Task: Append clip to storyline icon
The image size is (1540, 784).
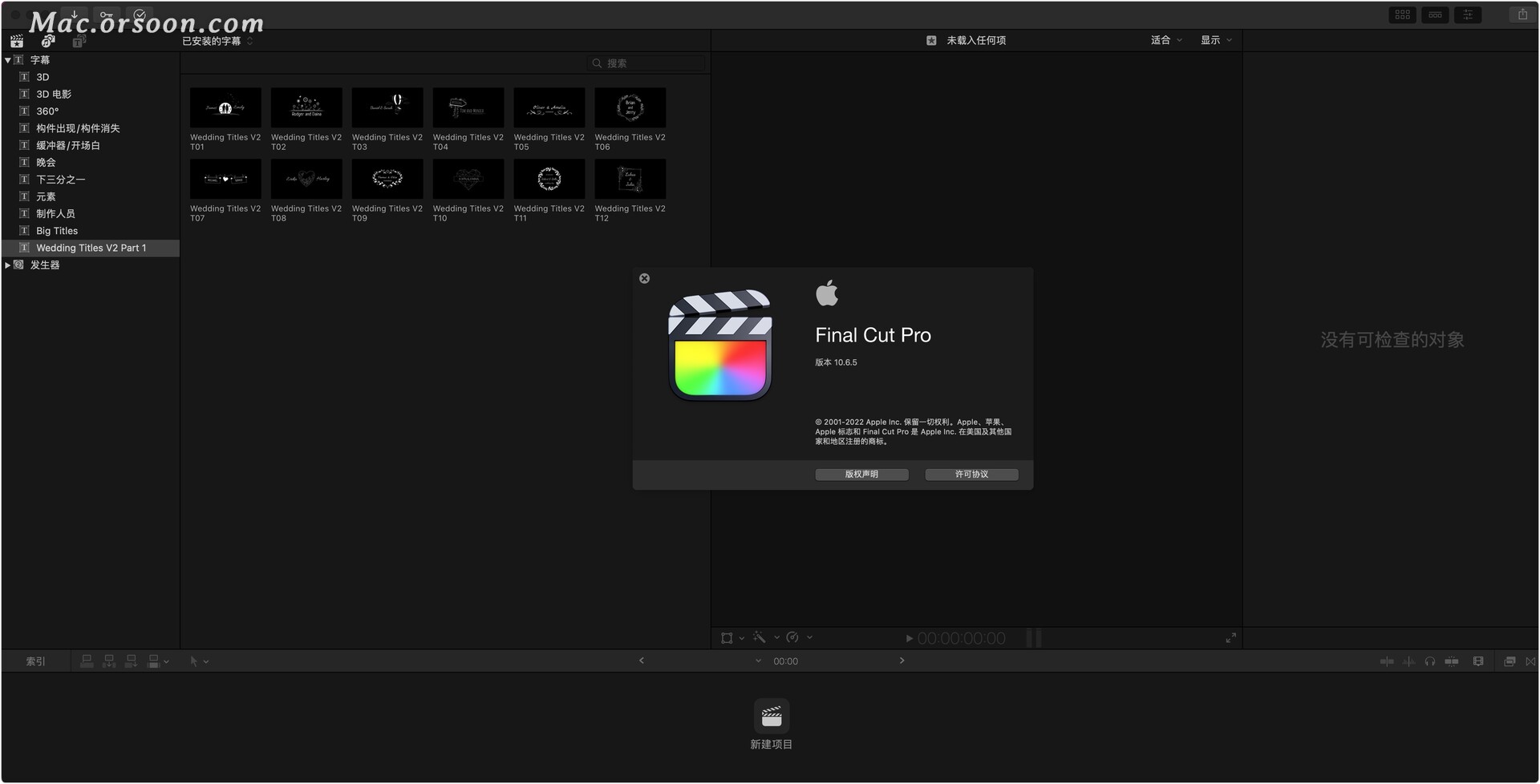Action: (x=131, y=661)
